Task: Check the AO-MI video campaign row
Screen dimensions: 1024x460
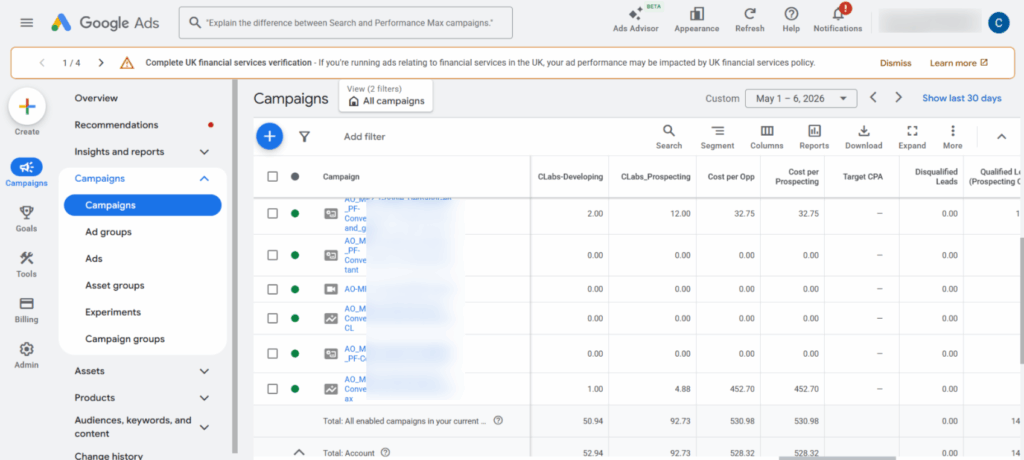Action: pyautogui.click(x=272, y=289)
